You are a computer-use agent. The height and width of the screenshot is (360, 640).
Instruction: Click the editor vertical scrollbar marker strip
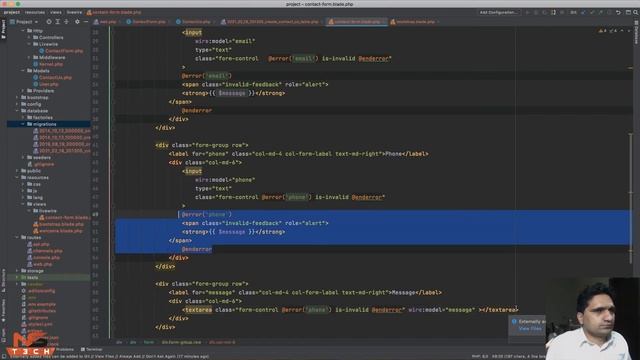(x=631, y=184)
